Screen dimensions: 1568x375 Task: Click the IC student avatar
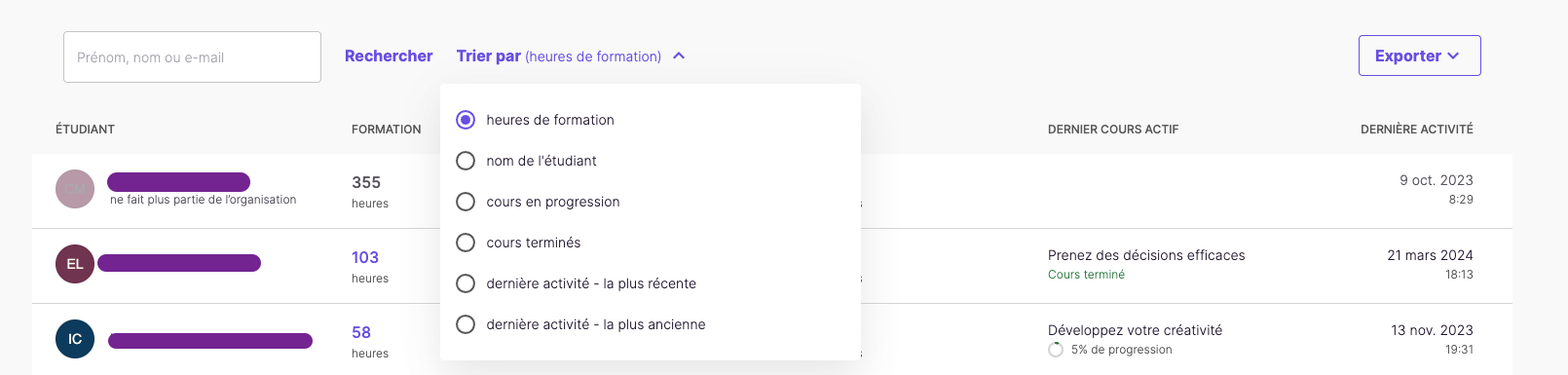[x=75, y=339]
